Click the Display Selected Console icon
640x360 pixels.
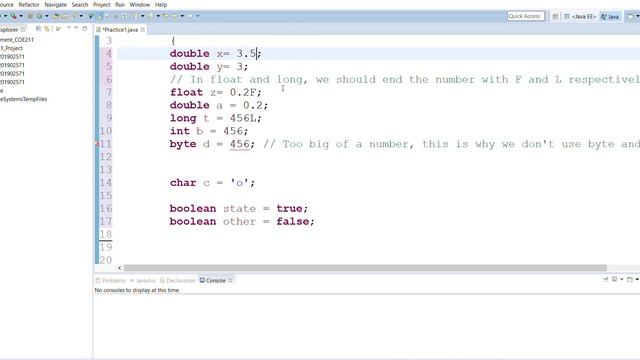pos(614,279)
